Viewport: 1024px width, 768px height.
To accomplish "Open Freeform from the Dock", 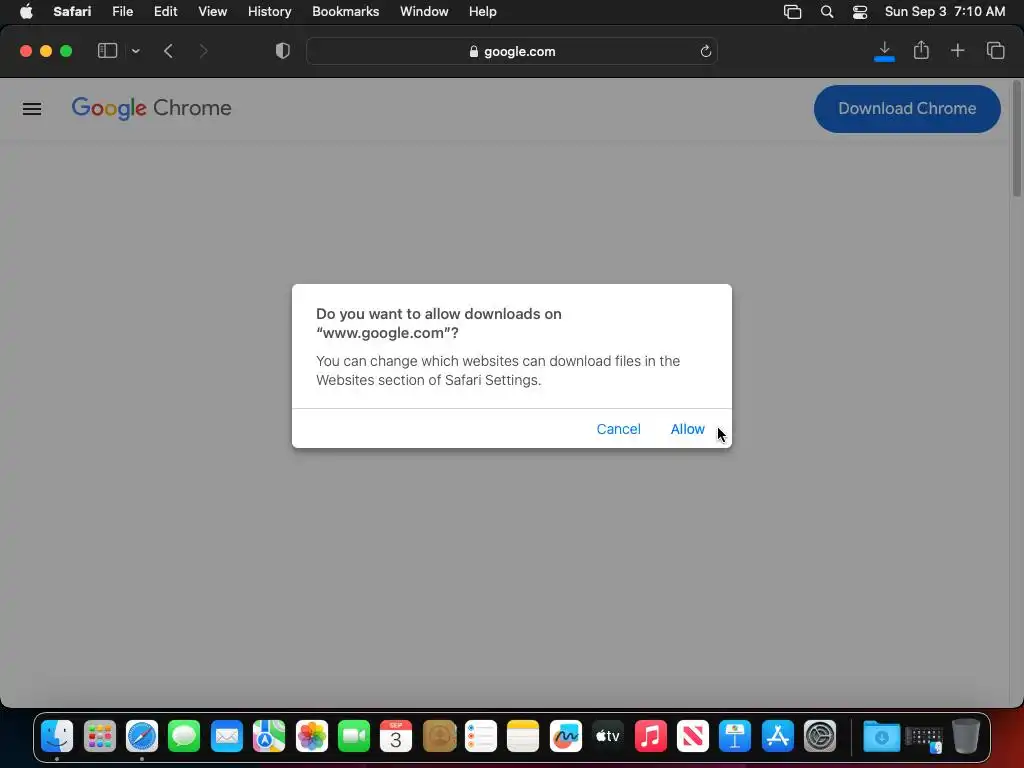I will [x=566, y=736].
